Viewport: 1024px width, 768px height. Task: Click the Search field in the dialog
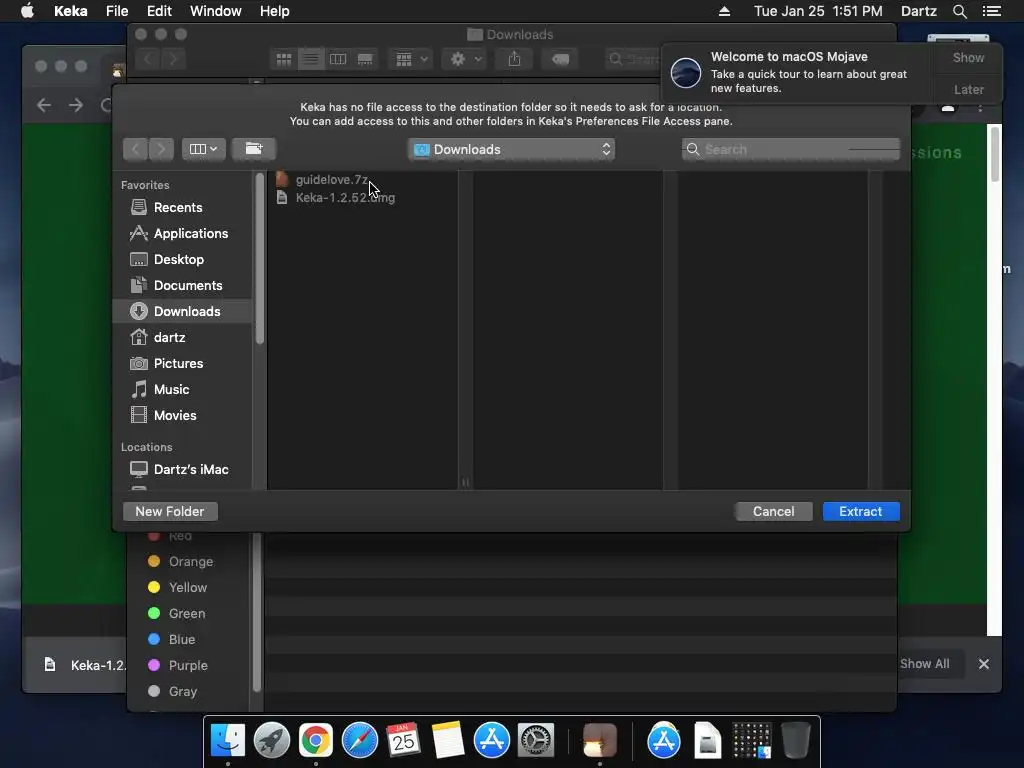coord(791,150)
